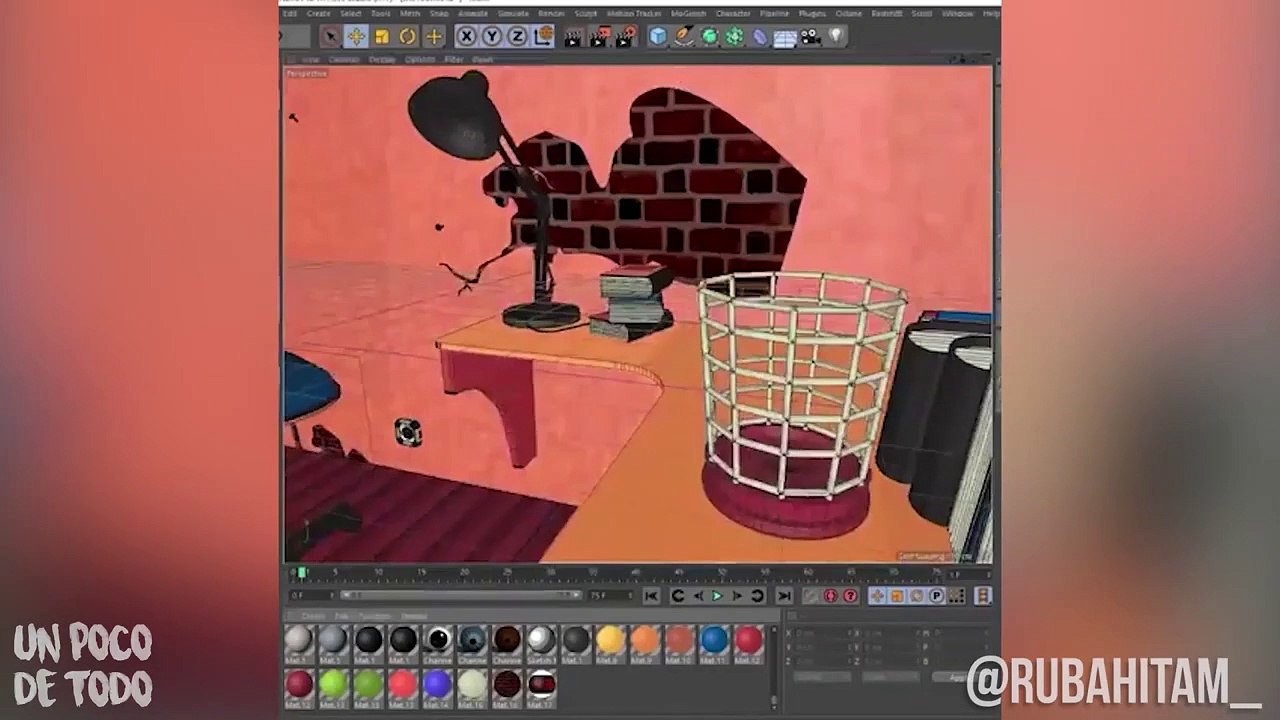
Task: Click the green timeline playhead marker
Action: click(x=302, y=573)
